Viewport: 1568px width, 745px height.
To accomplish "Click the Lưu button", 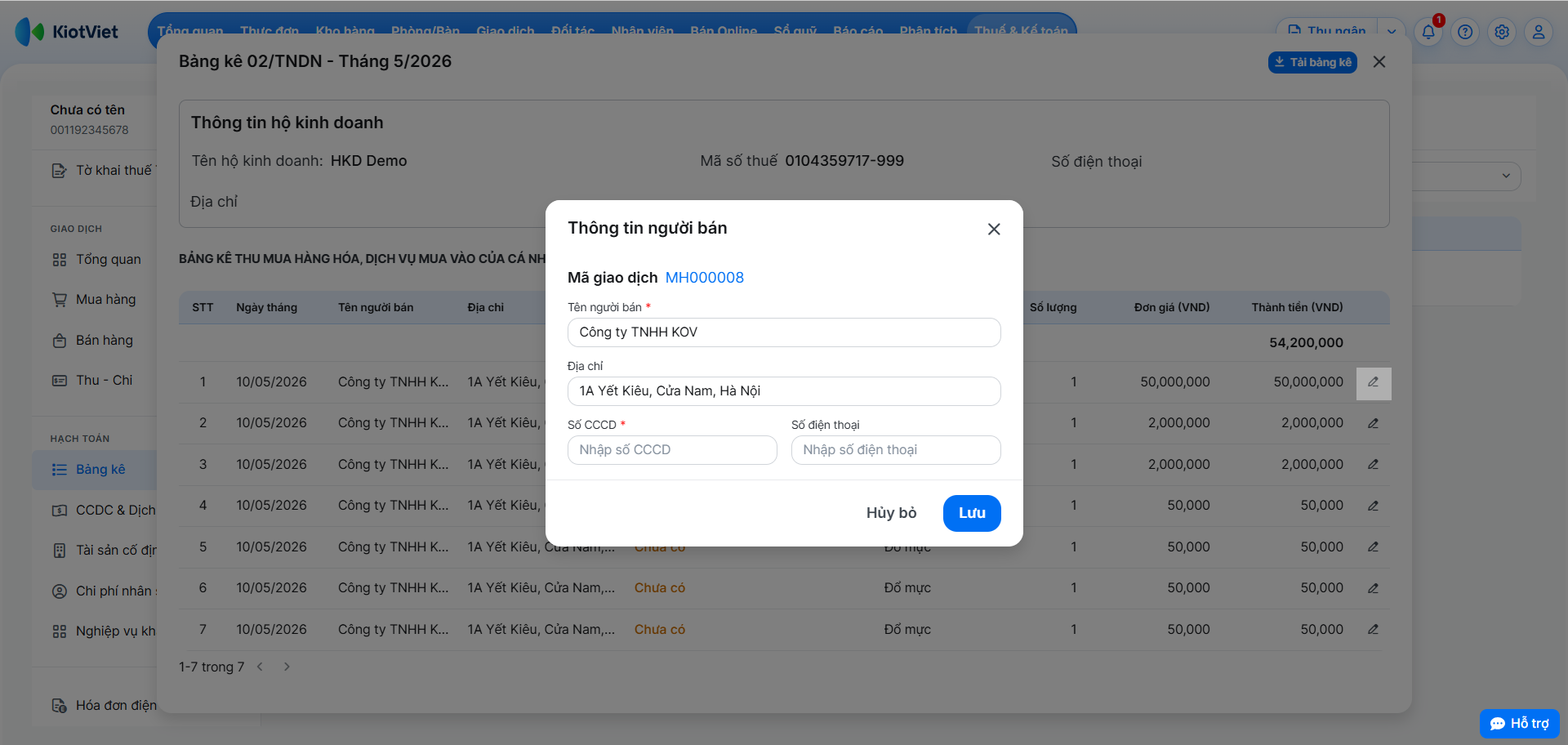I will tap(972, 513).
